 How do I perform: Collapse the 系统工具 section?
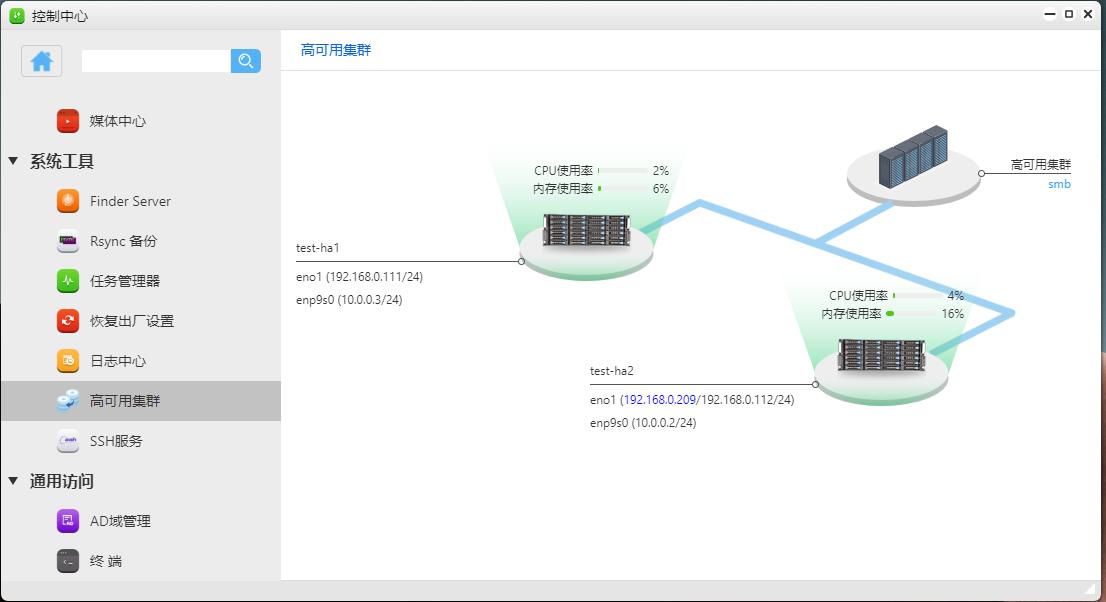14,161
